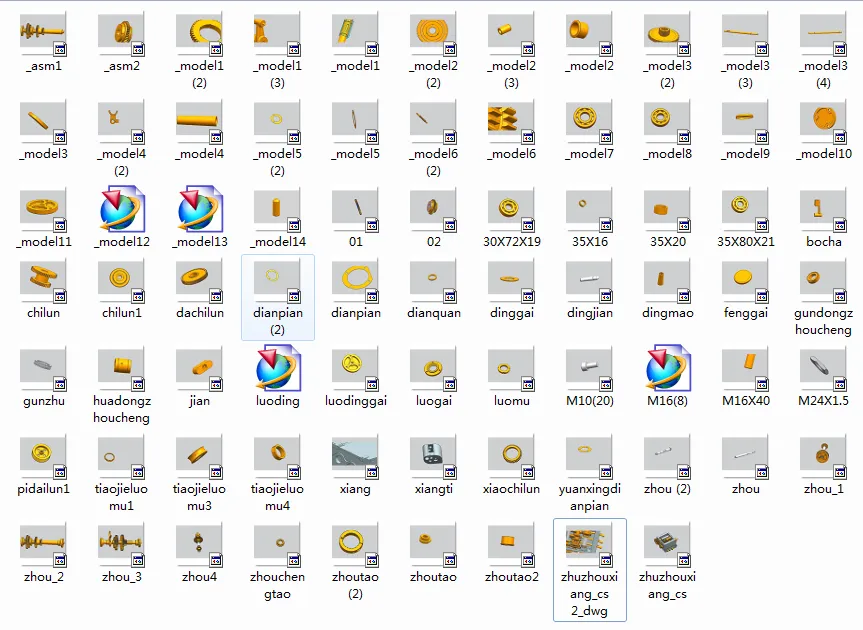Click the zhou_1 file icon

[823, 458]
